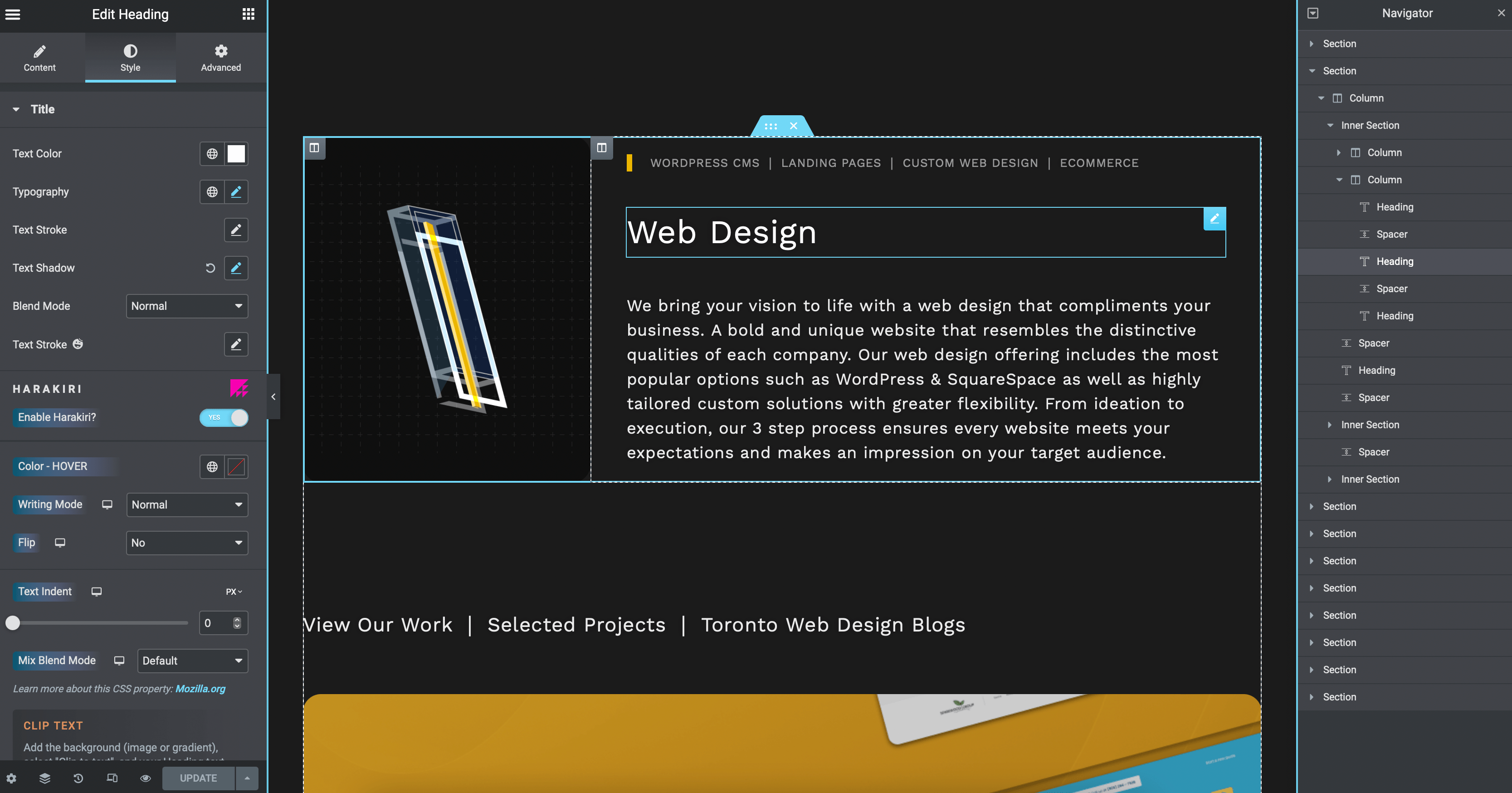Image resolution: width=1512 pixels, height=793 pixels.
Task: Close the Navigator panel
Action: [x=1502, y=13]
